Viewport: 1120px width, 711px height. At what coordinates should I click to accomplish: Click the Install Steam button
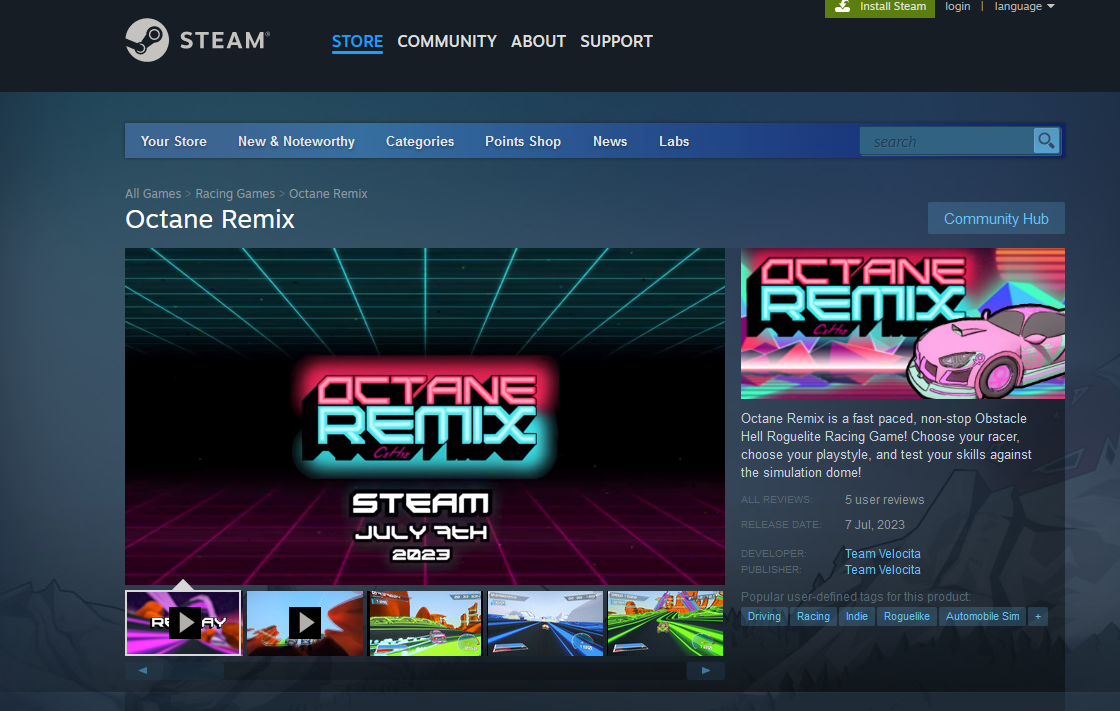click(x=880, y=7)
